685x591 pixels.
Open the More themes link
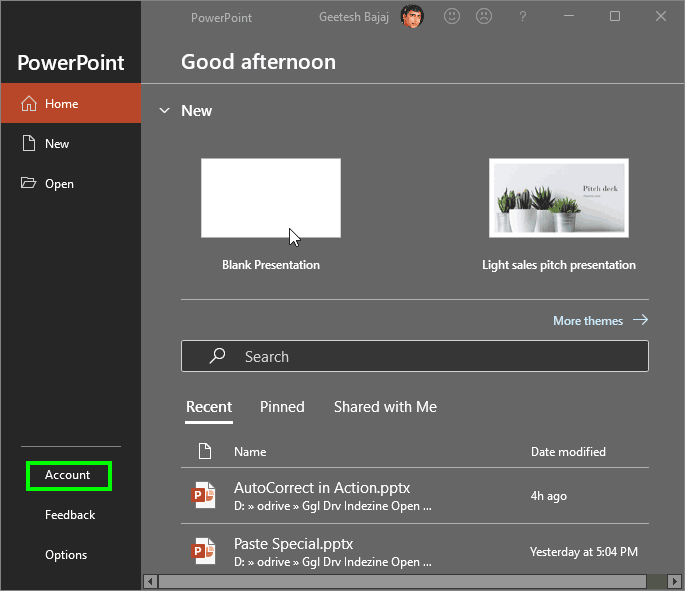tap(588, 321)
